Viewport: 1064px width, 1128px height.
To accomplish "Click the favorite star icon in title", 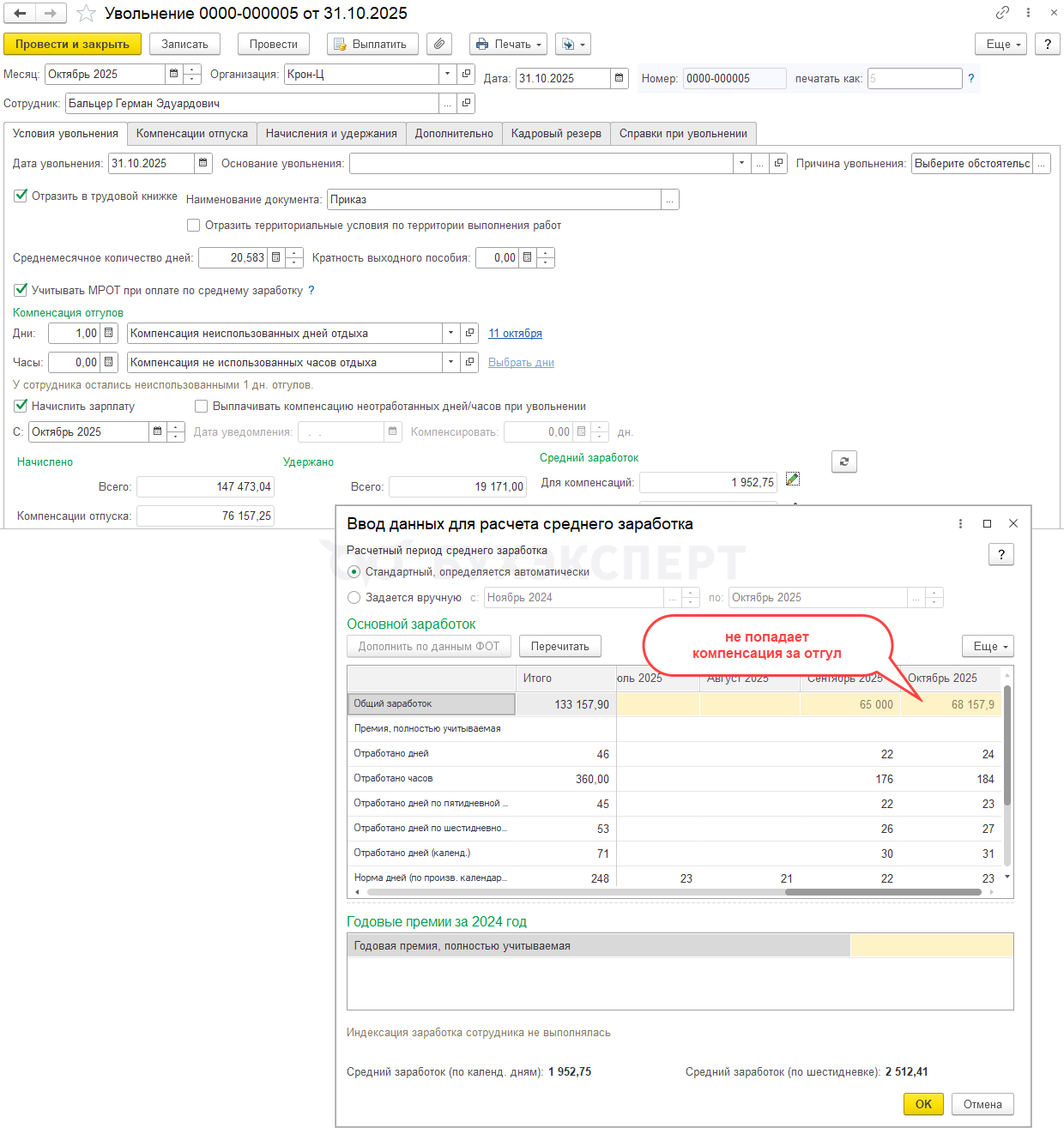I will [86, 14].
